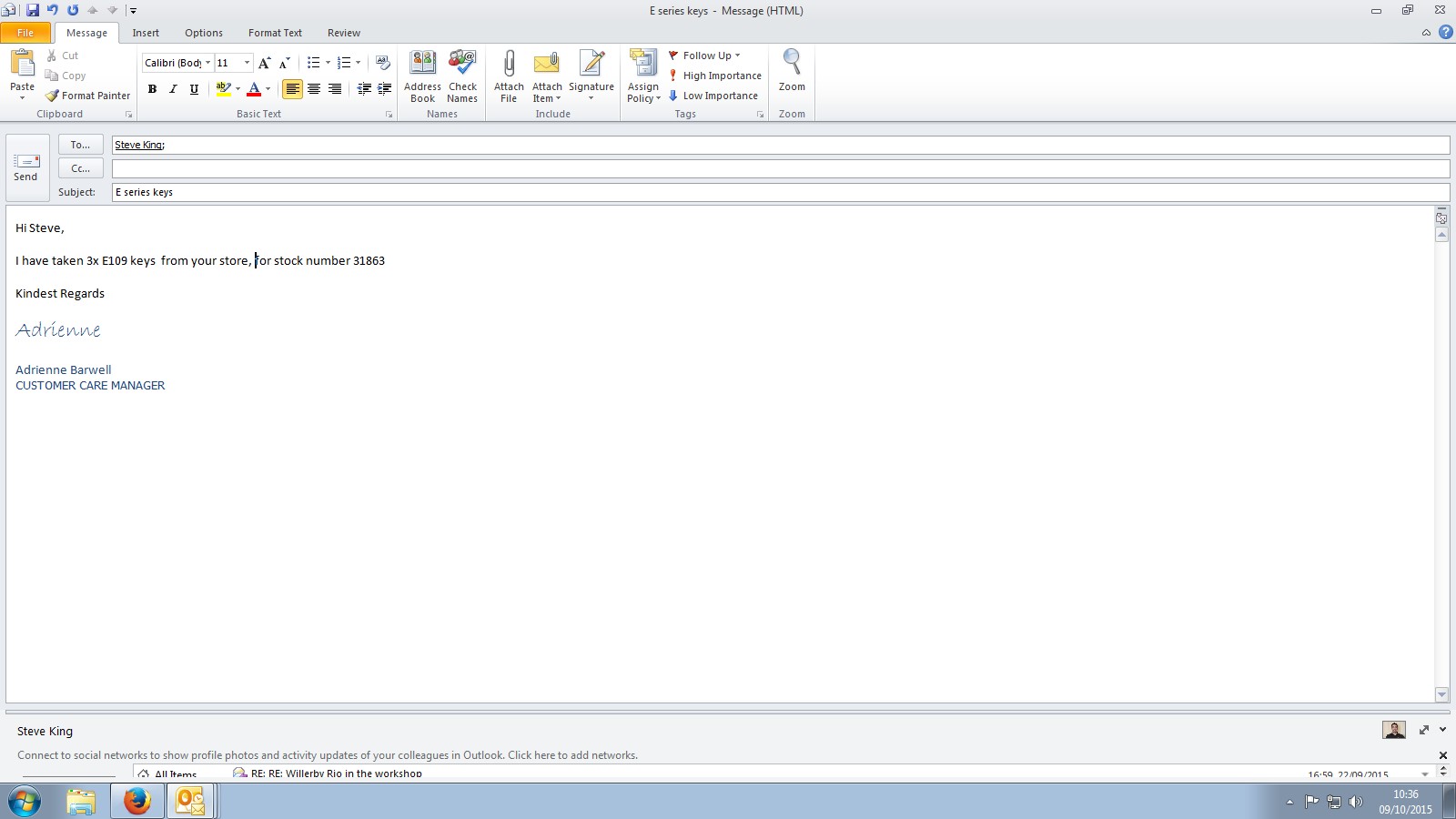Open the font size dropdown
Viewport: 1456px width, 819px height.
(x=247, y=63)
